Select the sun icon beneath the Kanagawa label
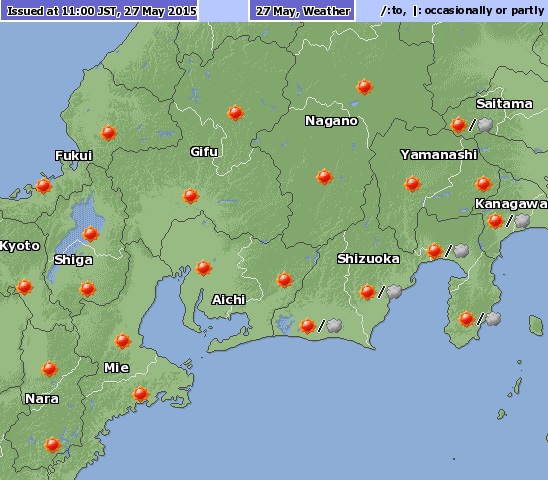The image size is (548, 480). tap(495, 221)
